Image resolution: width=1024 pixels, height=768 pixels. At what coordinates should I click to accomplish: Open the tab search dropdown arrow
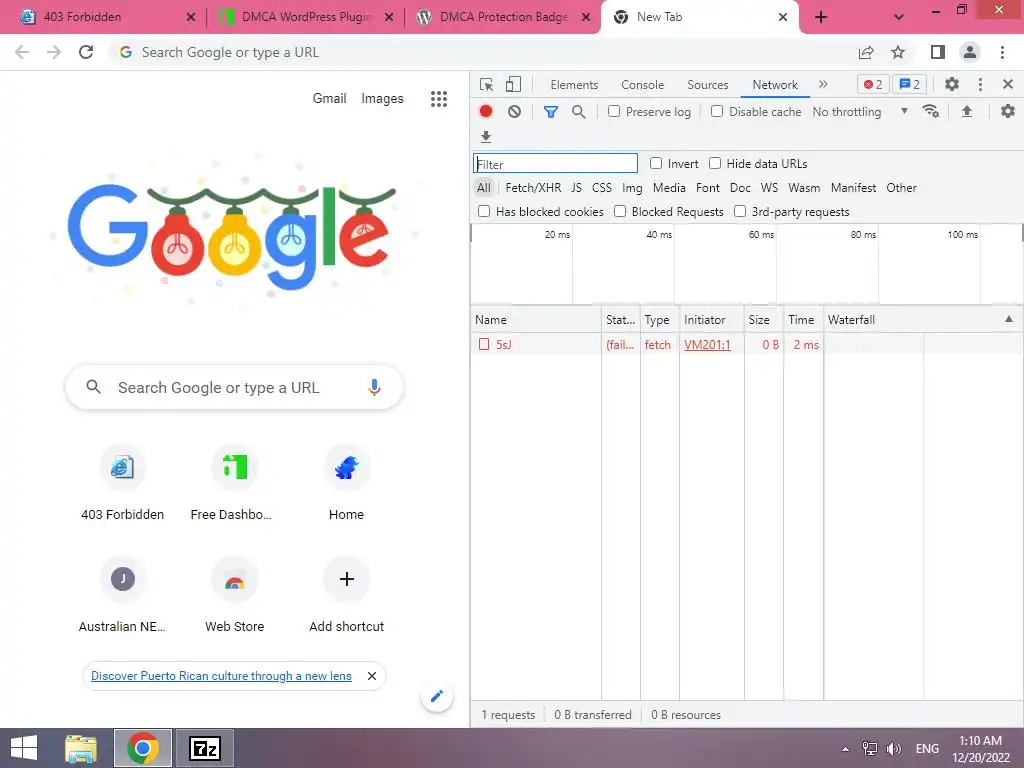point(899,17)
